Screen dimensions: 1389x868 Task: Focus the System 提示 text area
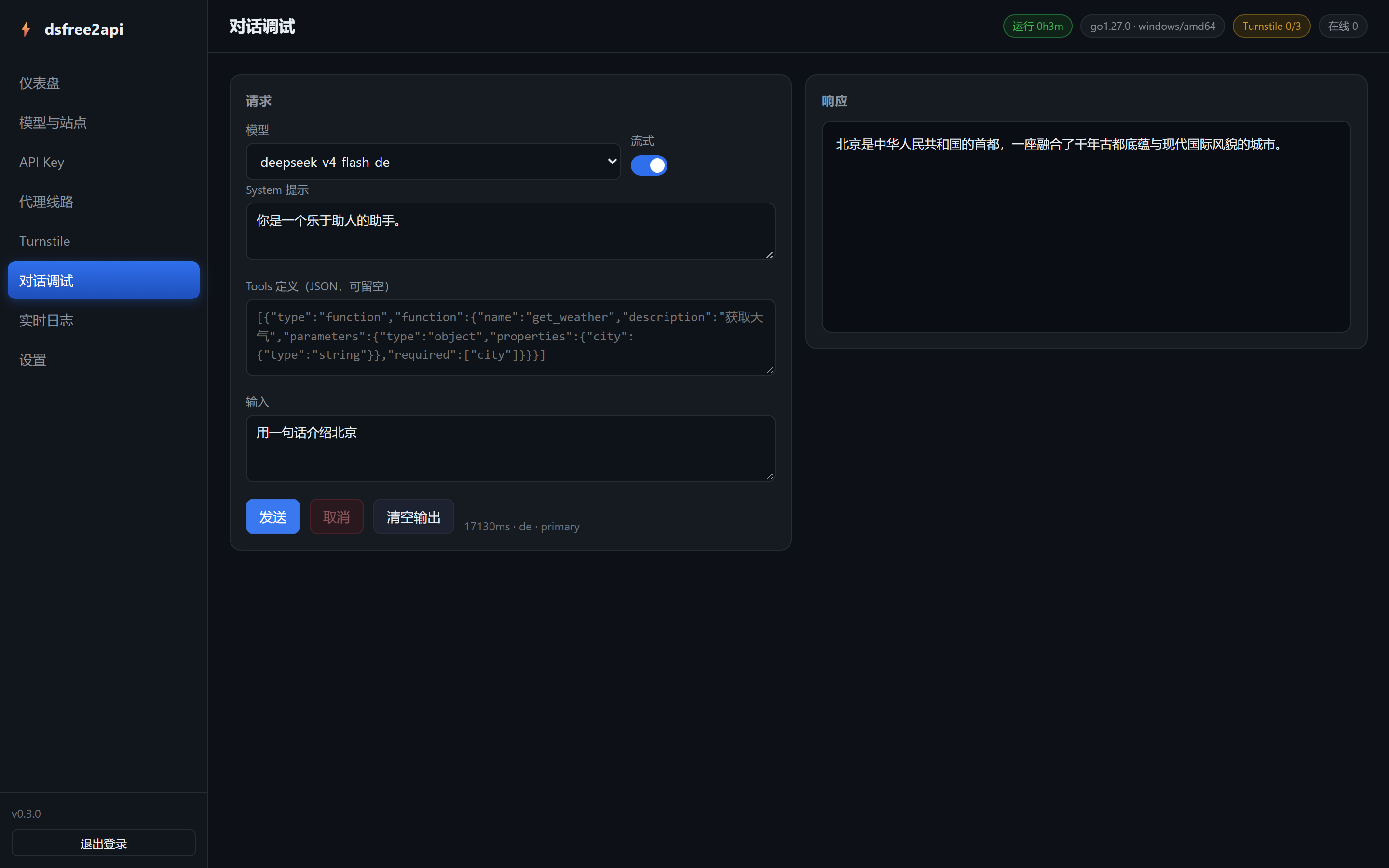pos(510,231)
